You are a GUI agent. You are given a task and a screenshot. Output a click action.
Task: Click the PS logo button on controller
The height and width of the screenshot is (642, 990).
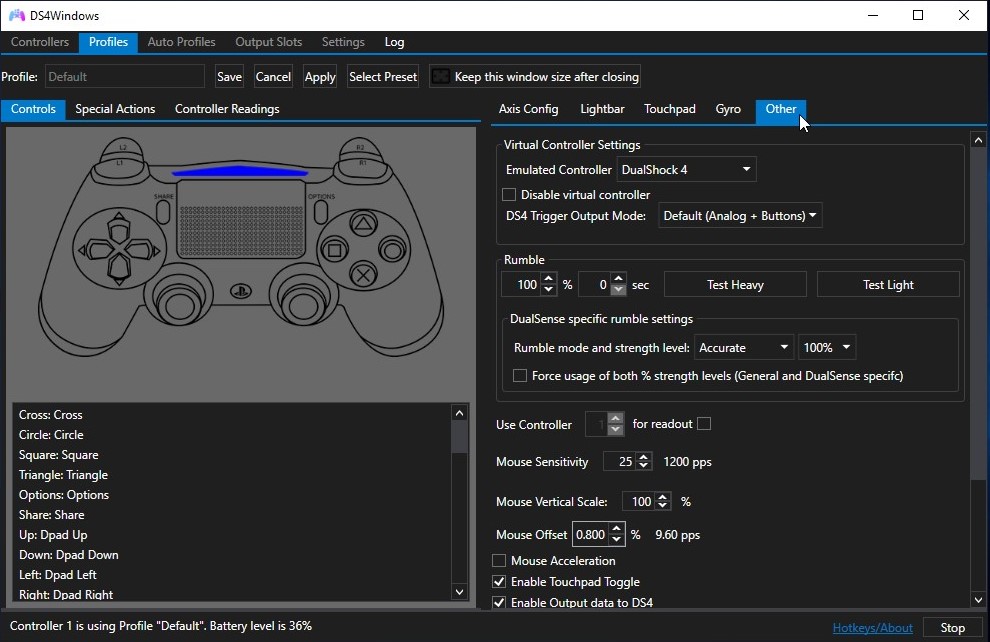pyautogui.click(x=241, y=292)
